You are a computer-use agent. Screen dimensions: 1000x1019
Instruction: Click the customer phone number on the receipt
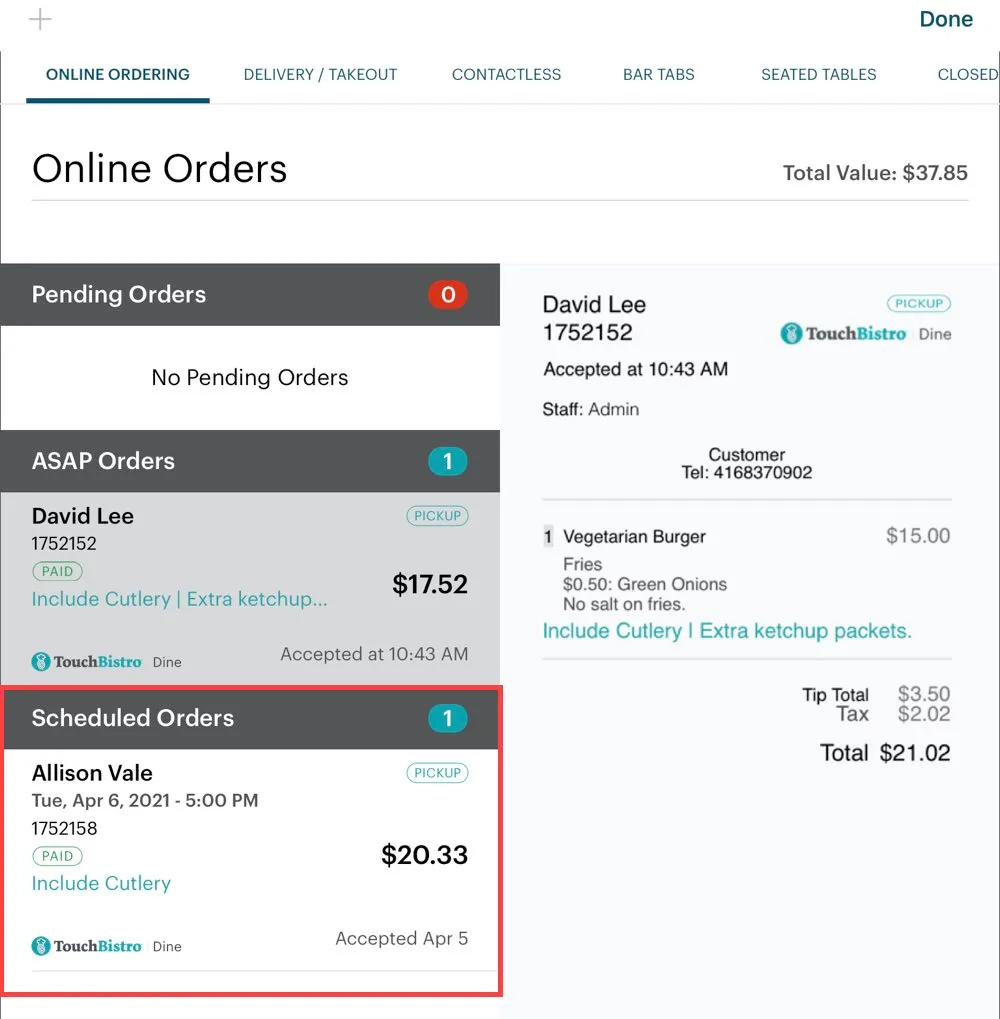(767, 472)
